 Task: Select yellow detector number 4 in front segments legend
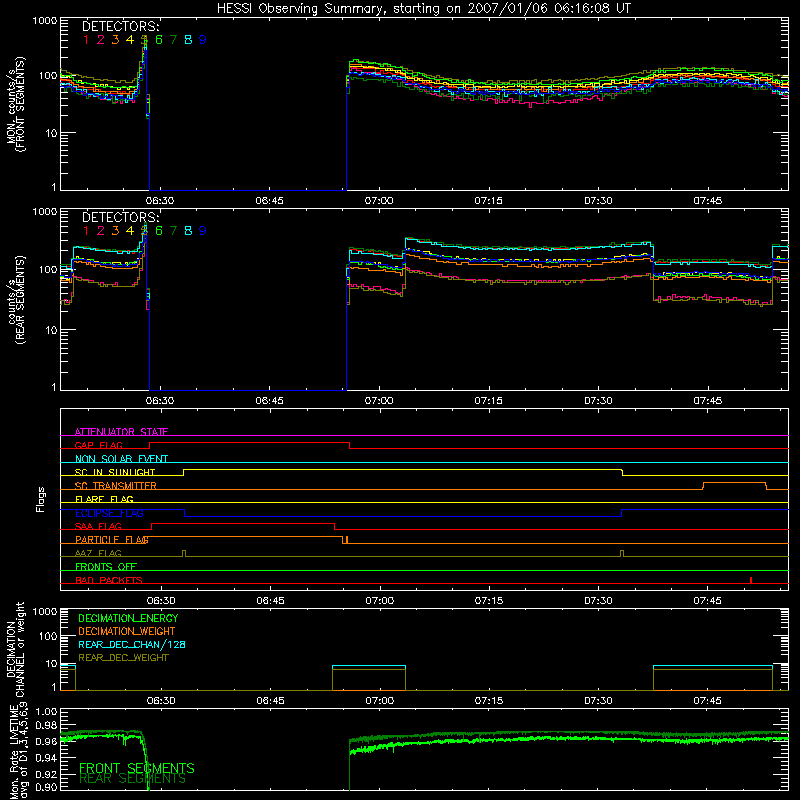[130, 40]
